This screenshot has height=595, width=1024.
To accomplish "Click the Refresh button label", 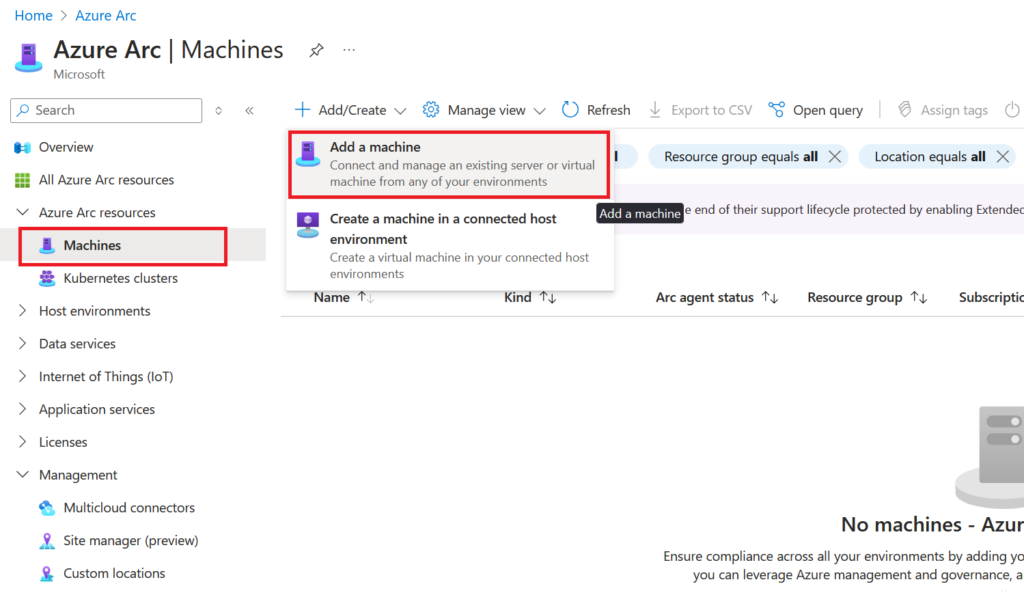I will pyautogui.click(x=609, y=110).
